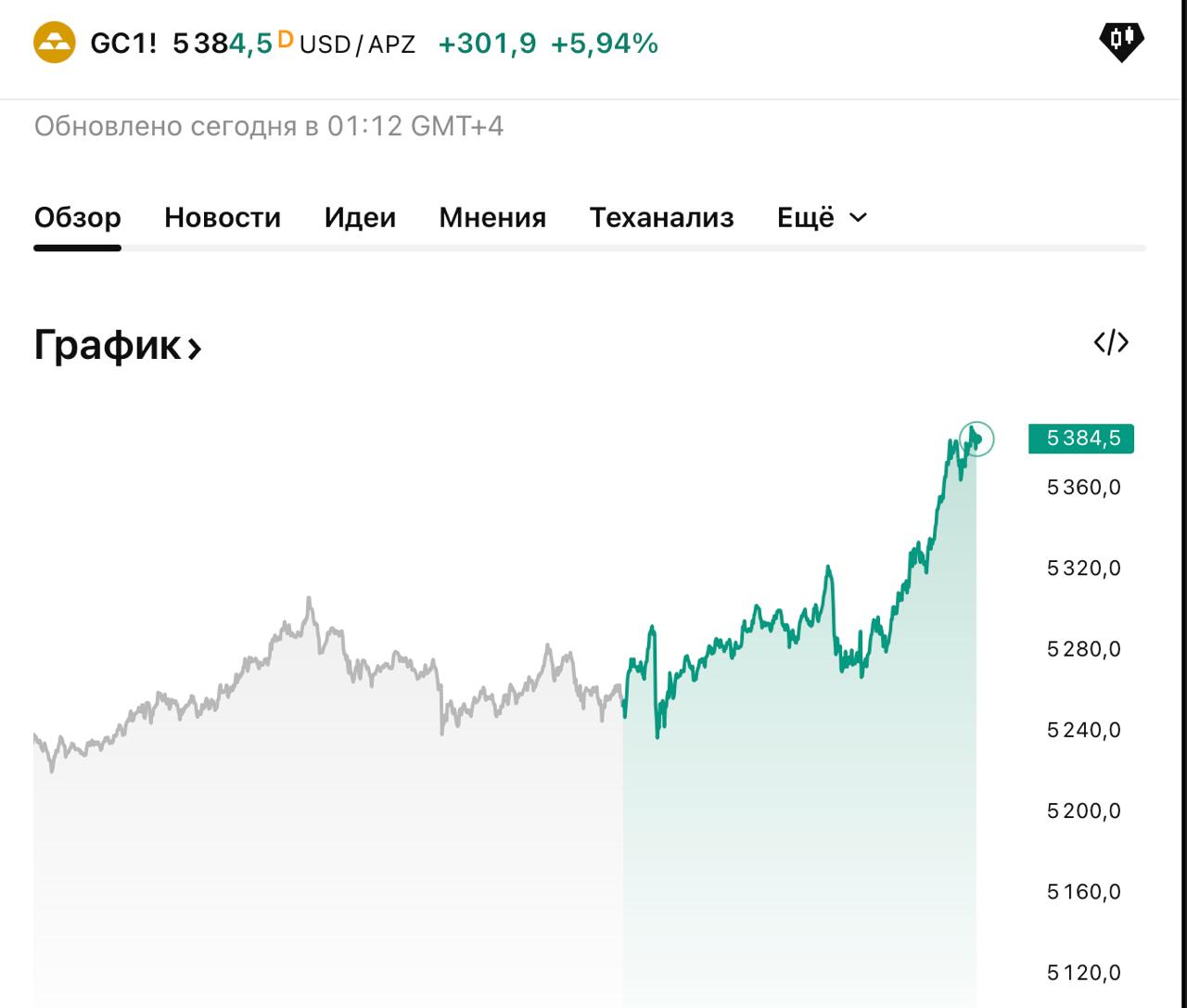This screenshot has width=1187, height=1008.
Task: Click the embed code icon beside График
Action: pyautogui.click(x=1110, y=342)
